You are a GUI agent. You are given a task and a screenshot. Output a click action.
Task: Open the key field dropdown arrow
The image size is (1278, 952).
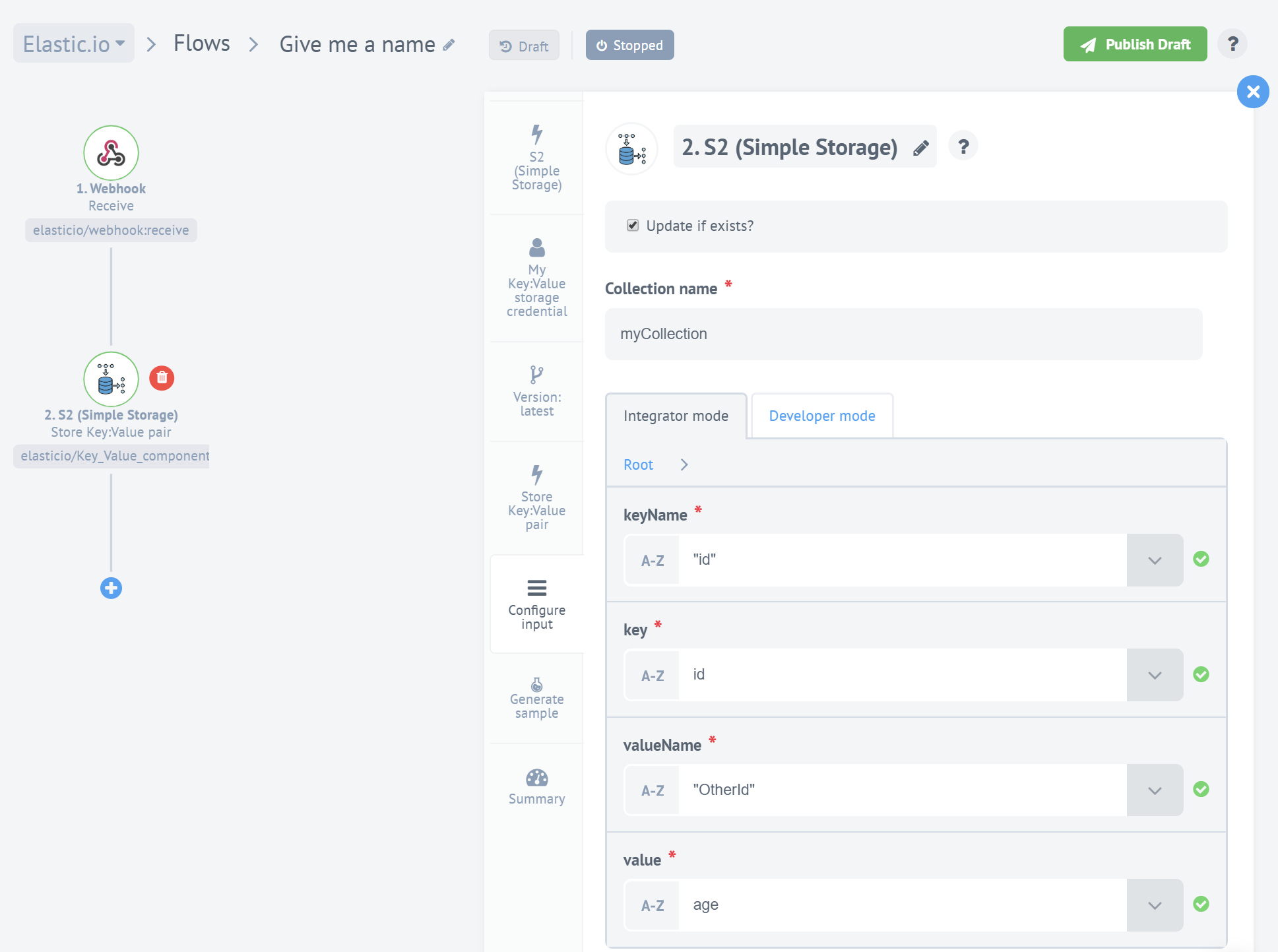click(1155, 675)
